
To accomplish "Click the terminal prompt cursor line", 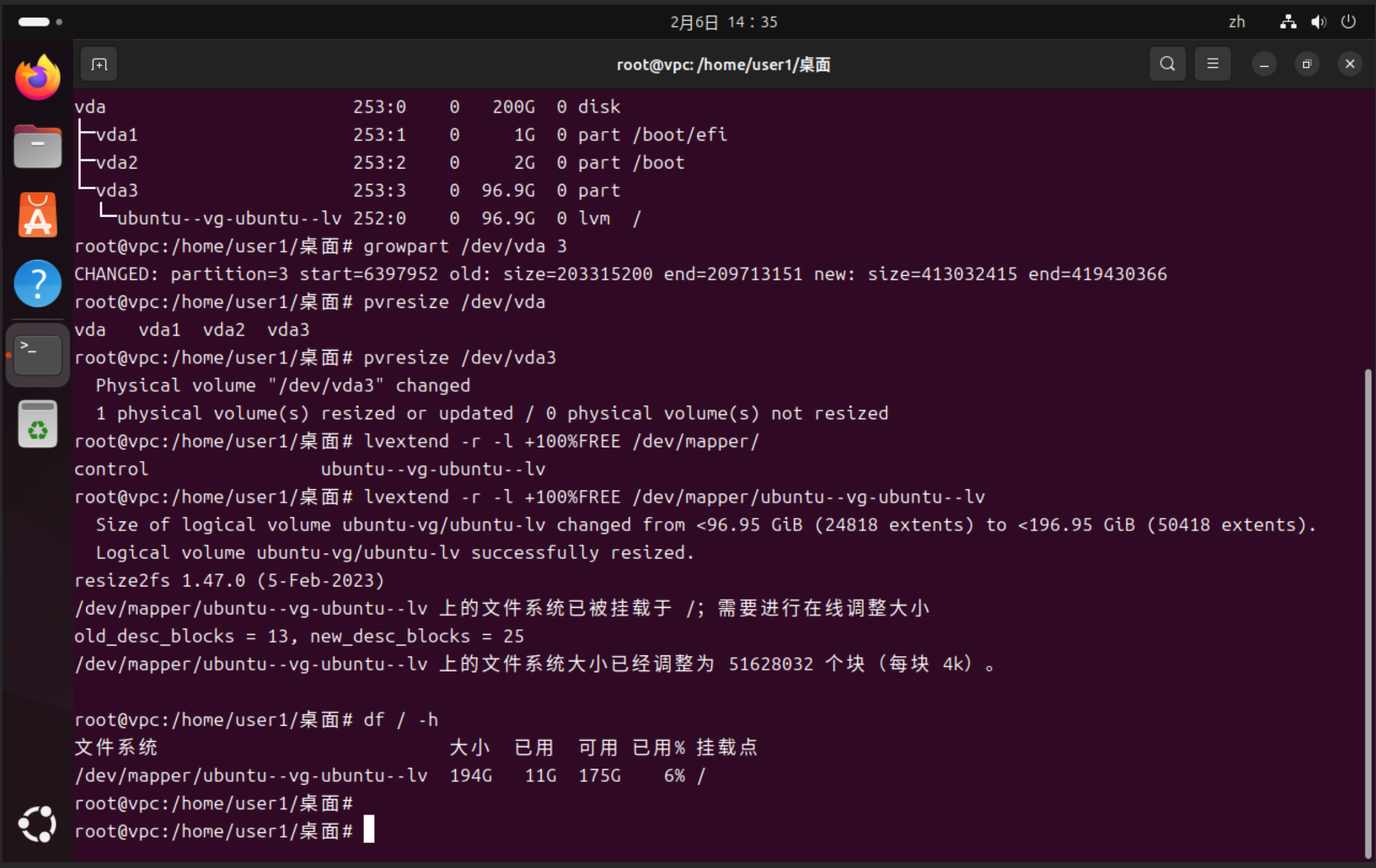I will [x=369, y=830].
